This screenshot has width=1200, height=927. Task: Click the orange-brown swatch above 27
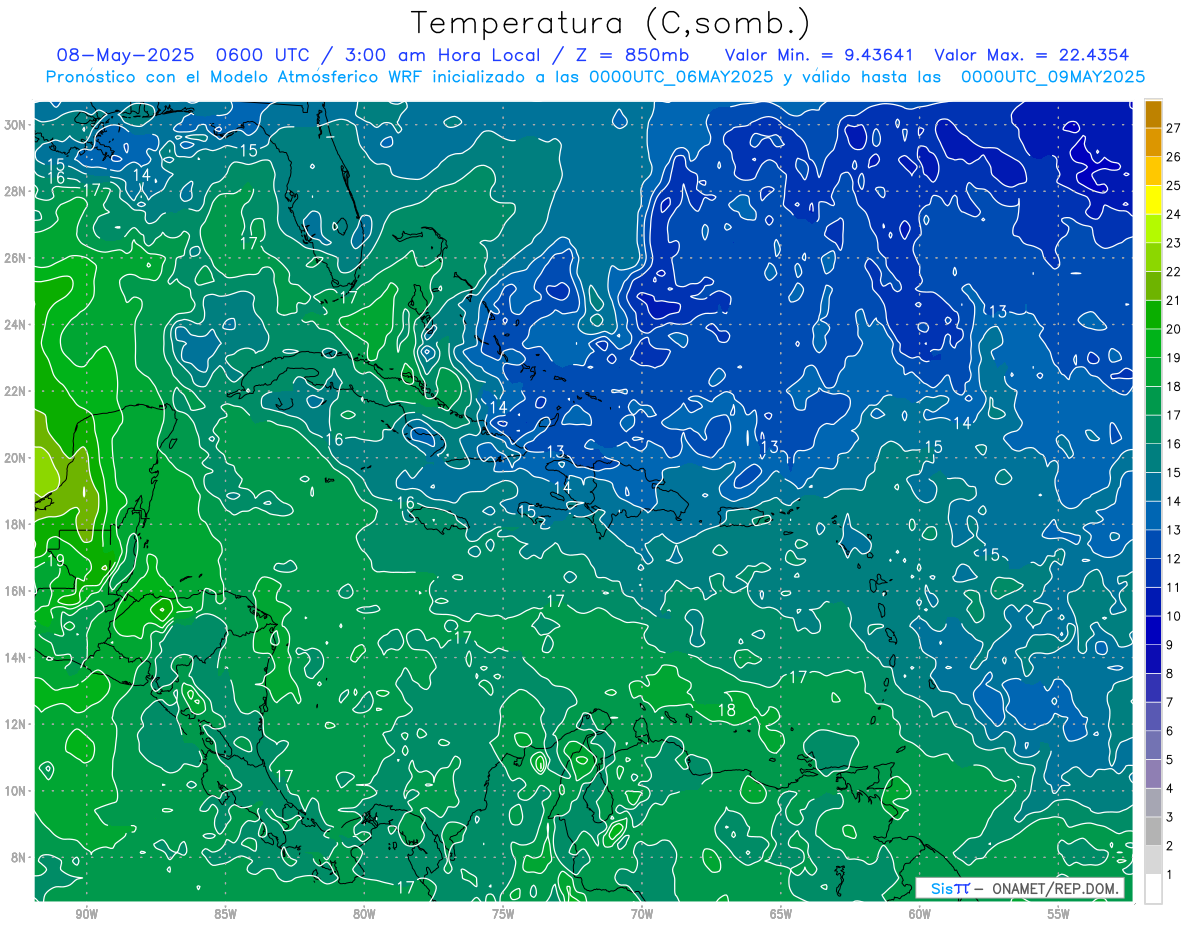1153,113
